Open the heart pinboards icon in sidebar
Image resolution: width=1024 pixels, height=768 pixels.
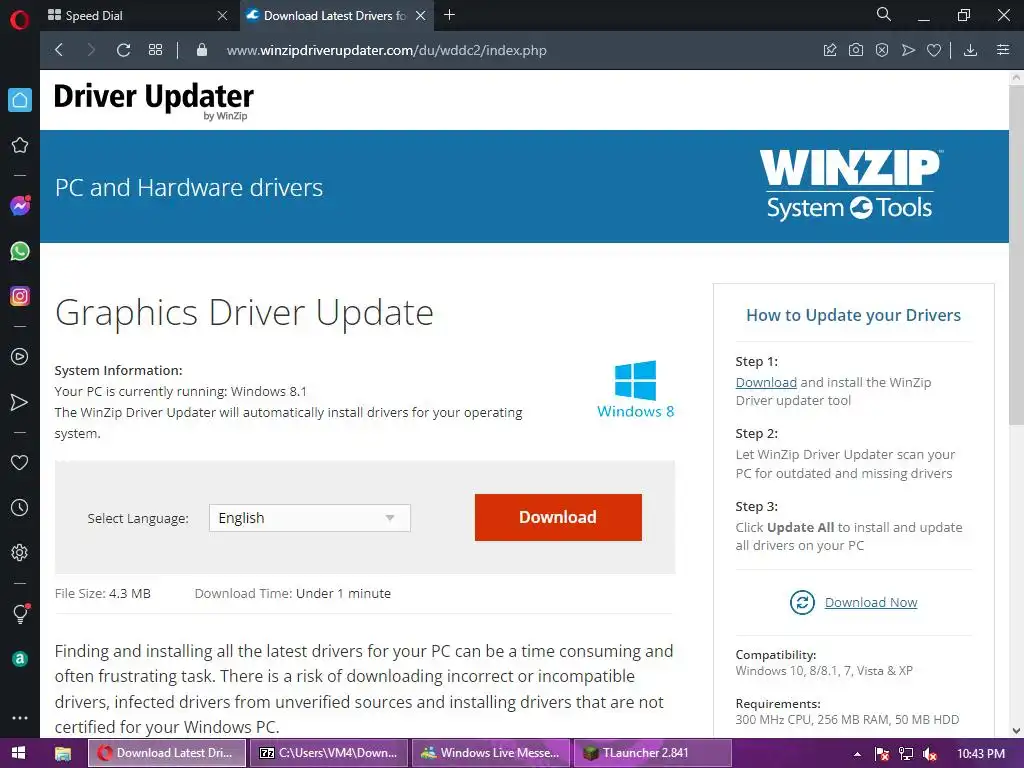(20, 462)
